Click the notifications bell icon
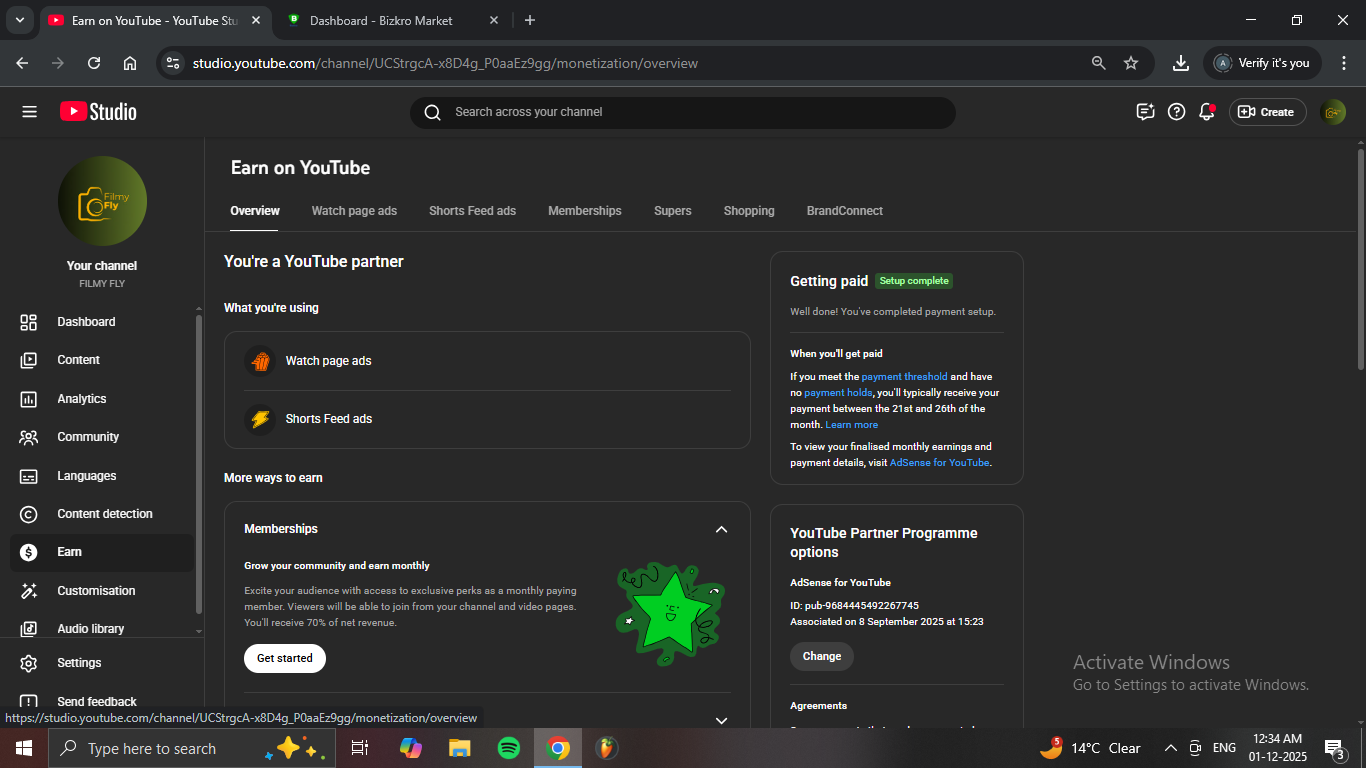Image resolution: width=1366 pixels, height=768 pixels. [x=1207, y=112]
